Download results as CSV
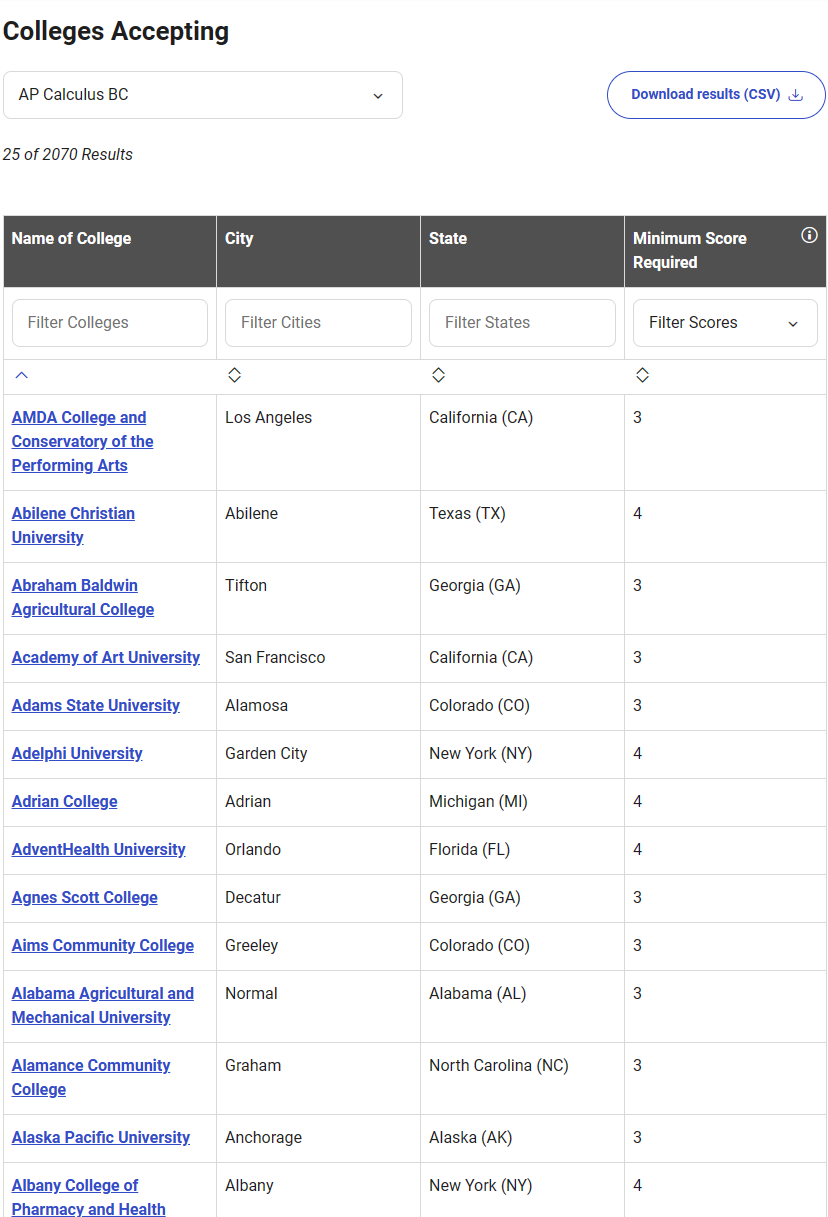 pyautogui.click(x=716, y=95)
